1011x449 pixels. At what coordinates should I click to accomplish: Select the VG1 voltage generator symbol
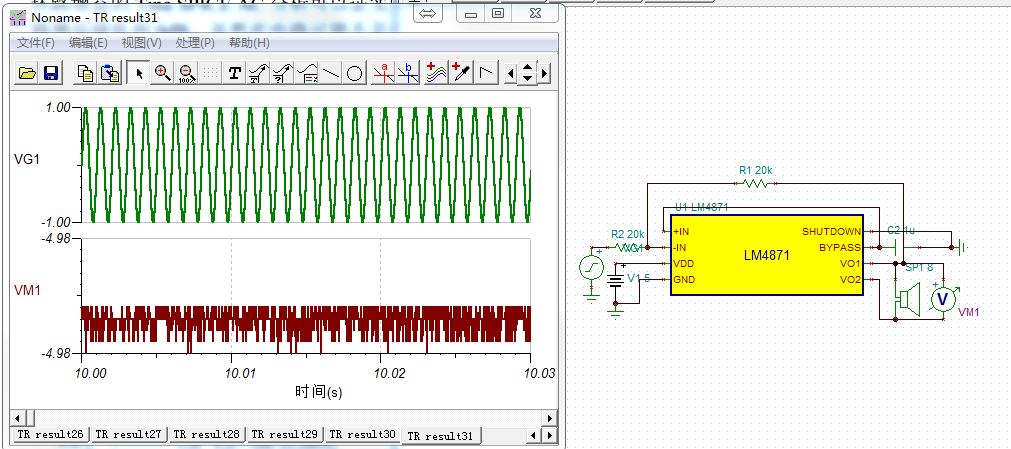click(x=591, y=267)
